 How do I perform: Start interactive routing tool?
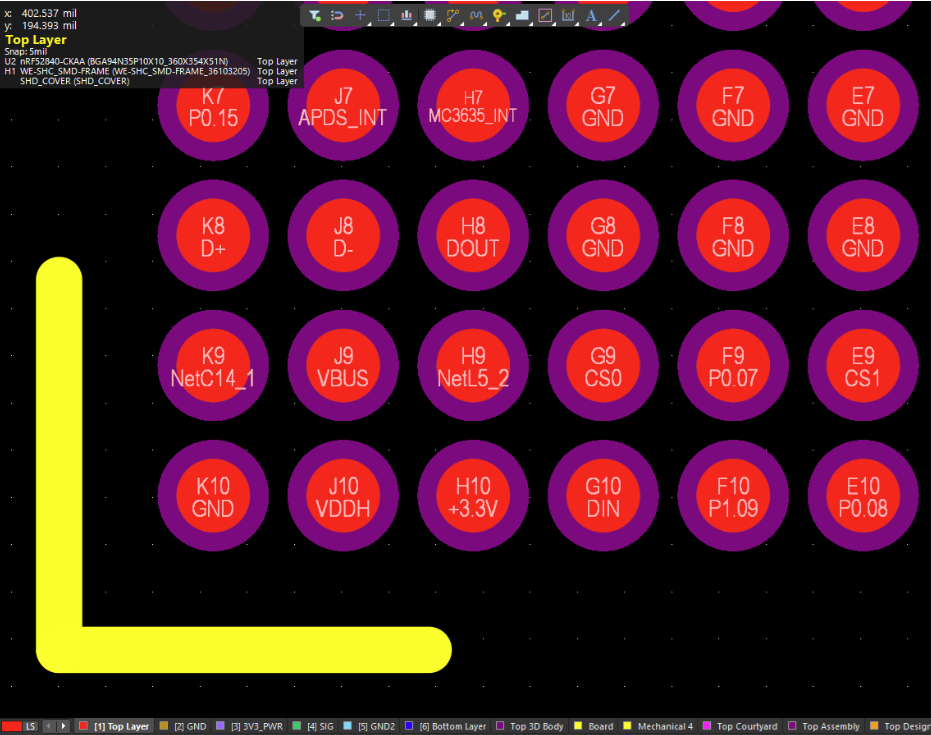tap(453, 15)
